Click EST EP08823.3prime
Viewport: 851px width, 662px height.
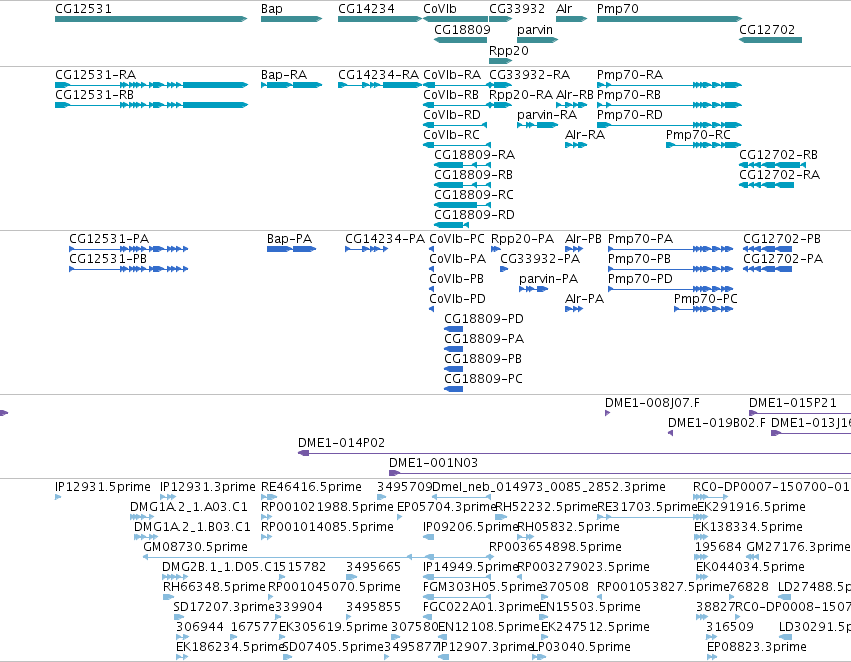click(712, 657)
